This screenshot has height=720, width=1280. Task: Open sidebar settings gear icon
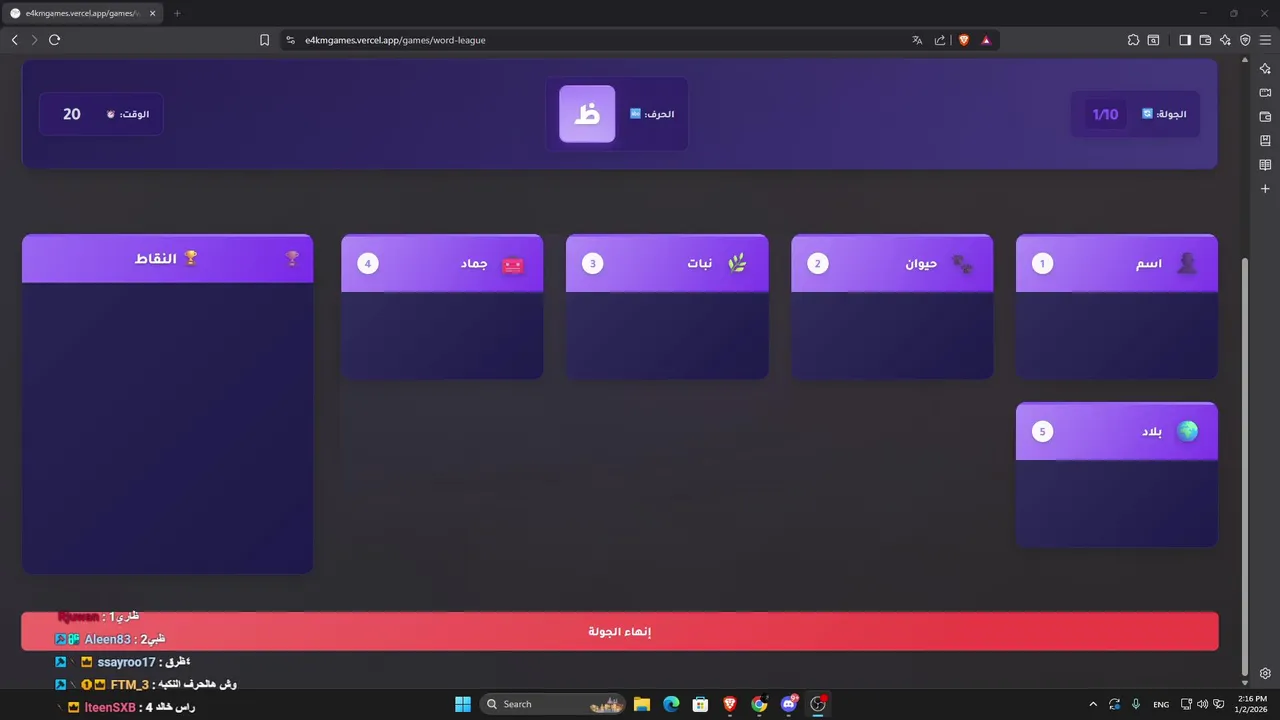tap(1265, 673)
